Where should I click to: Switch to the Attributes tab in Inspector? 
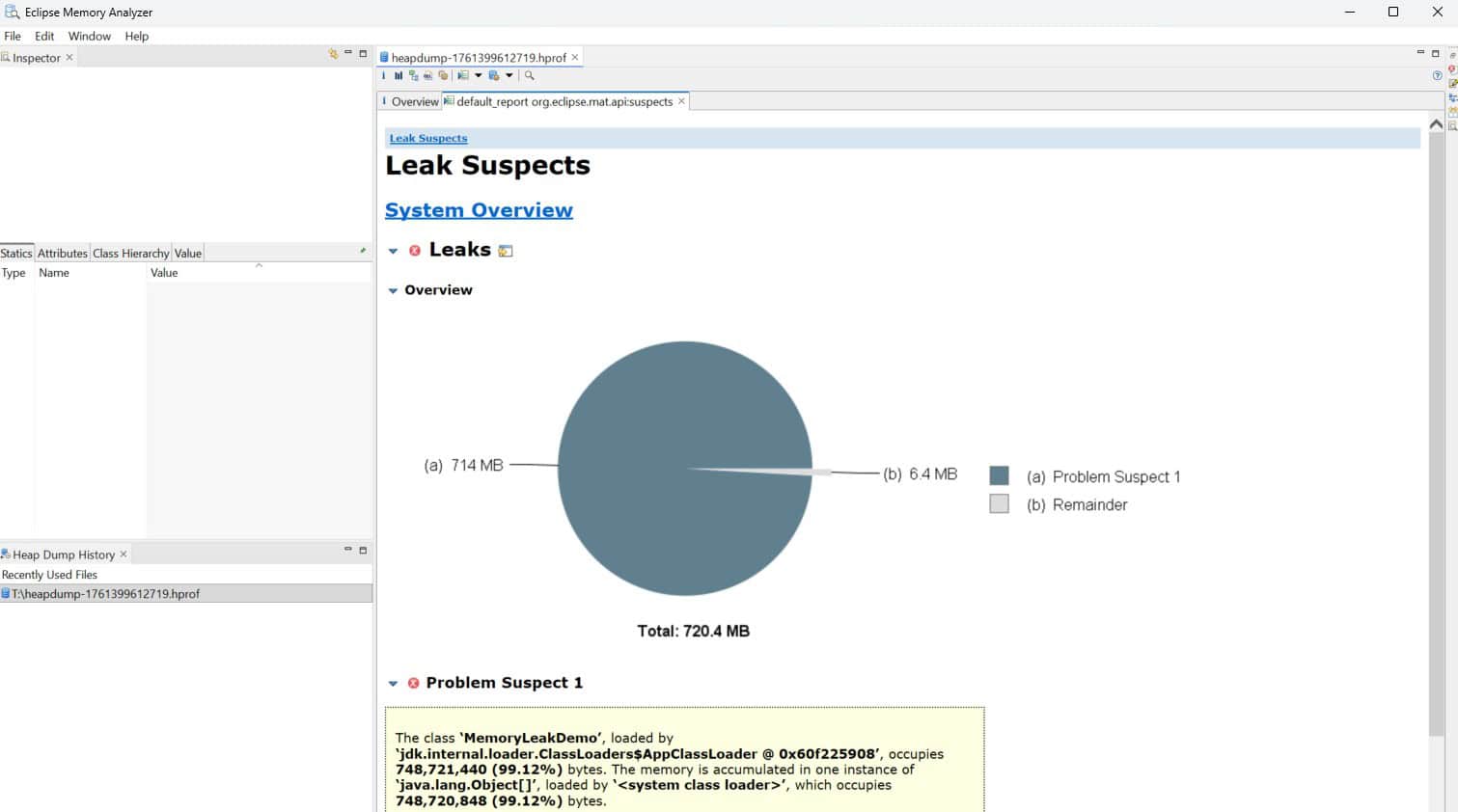[62, 253]
